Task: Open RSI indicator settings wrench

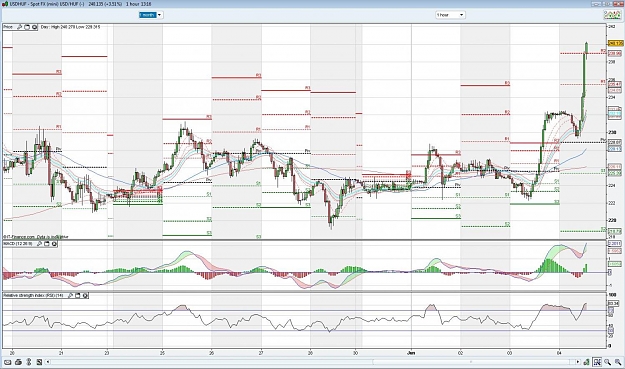Action: click(71, 295)
